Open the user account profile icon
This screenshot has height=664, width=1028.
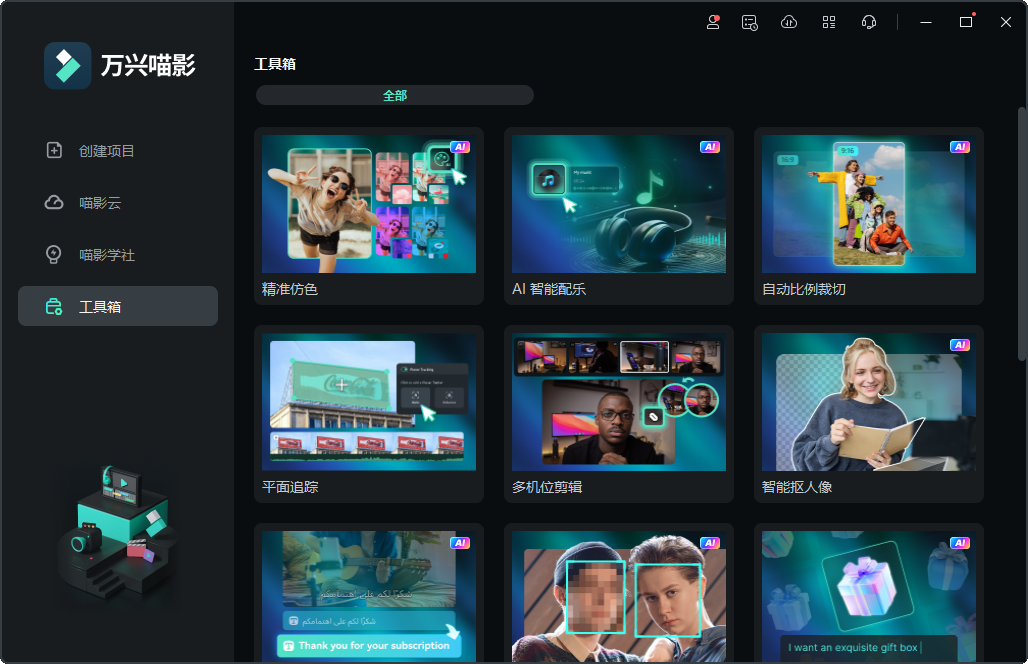click(713, 22)
